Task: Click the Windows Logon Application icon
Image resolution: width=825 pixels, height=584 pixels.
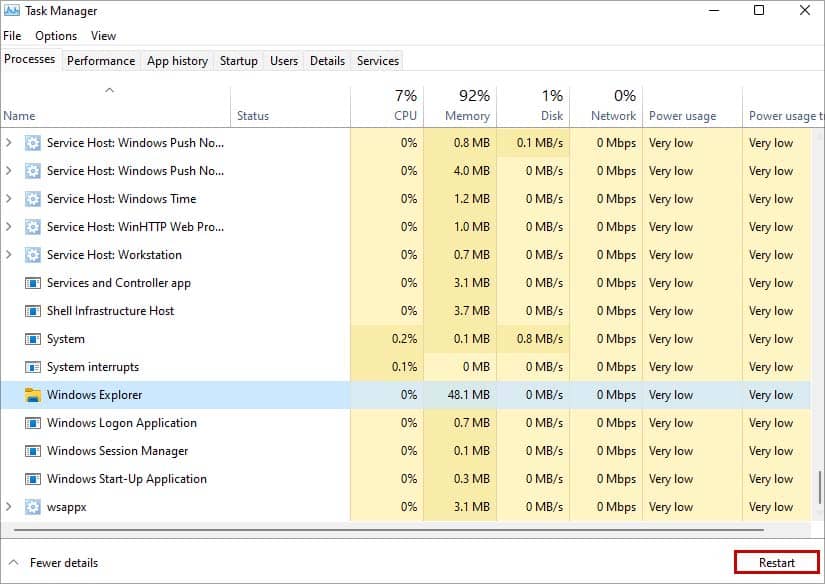Action: coord(33,423)
